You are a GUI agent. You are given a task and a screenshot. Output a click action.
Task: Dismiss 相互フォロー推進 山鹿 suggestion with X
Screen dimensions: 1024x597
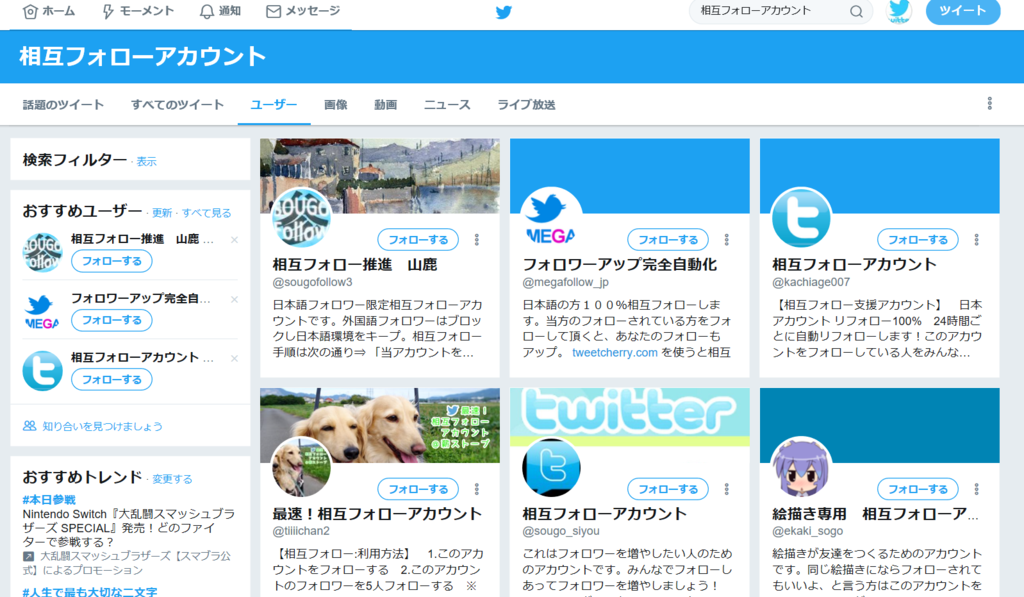click(234, 240)
